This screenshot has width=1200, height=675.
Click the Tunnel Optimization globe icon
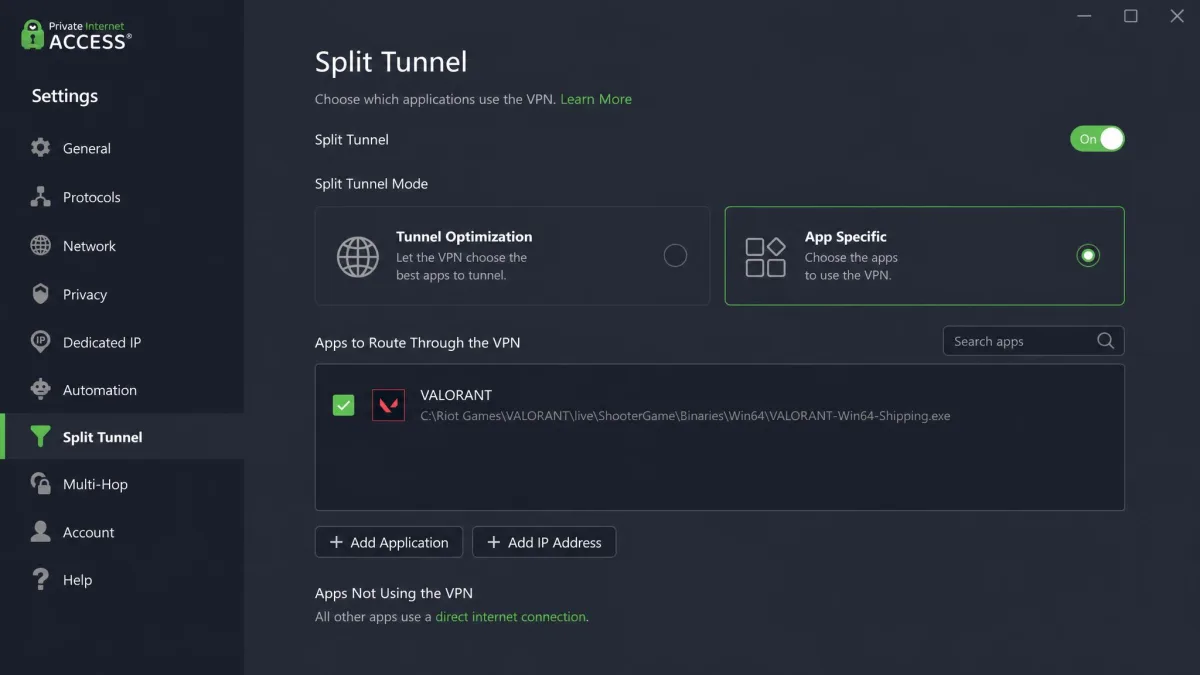(357, 256)
